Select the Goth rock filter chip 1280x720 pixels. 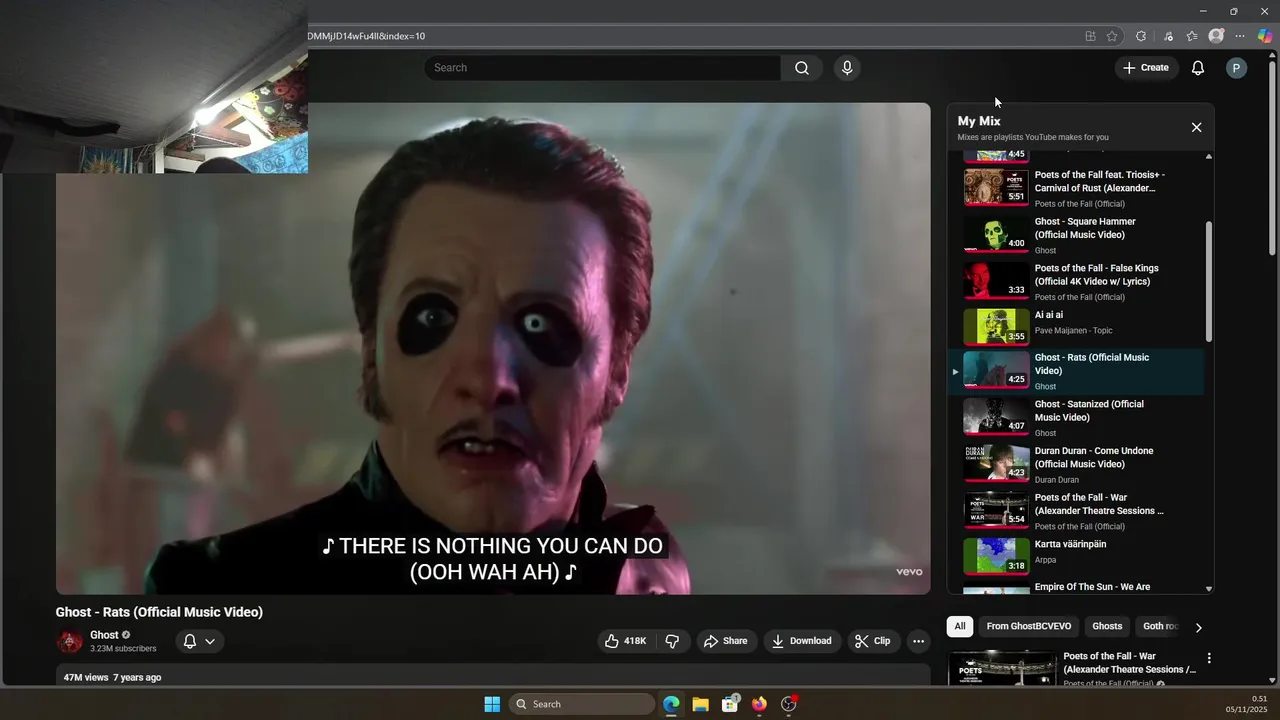1160,626
